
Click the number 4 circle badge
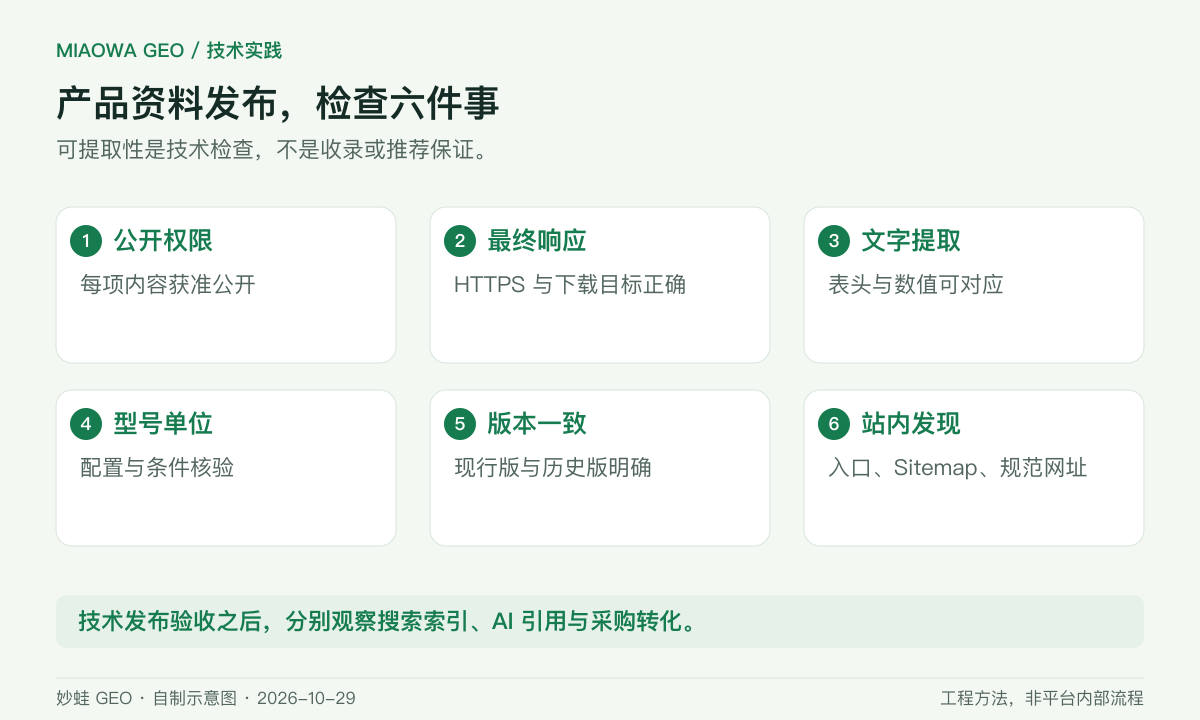point(86,424)
